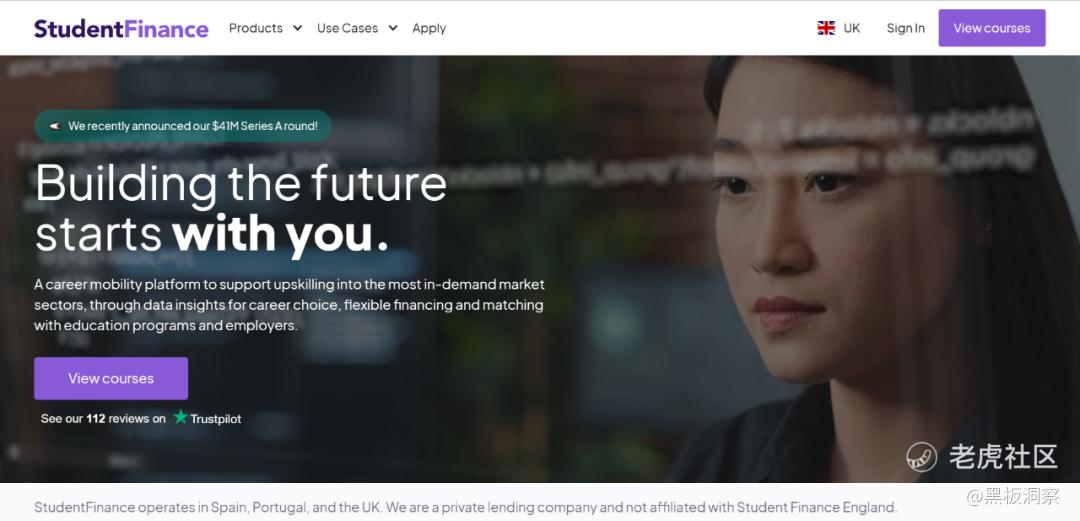Open the Products menu item

[x=256, y=28]
